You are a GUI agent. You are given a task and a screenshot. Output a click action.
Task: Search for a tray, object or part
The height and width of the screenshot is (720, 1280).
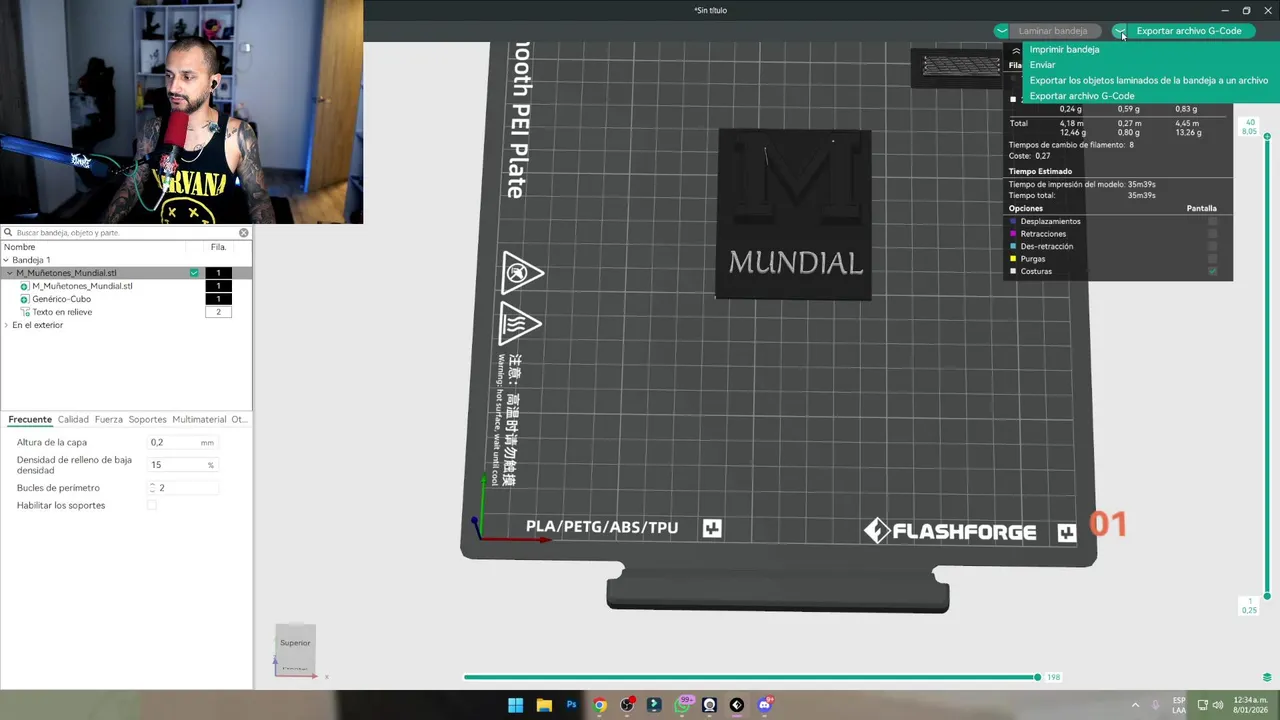click(x=124, y=232)
